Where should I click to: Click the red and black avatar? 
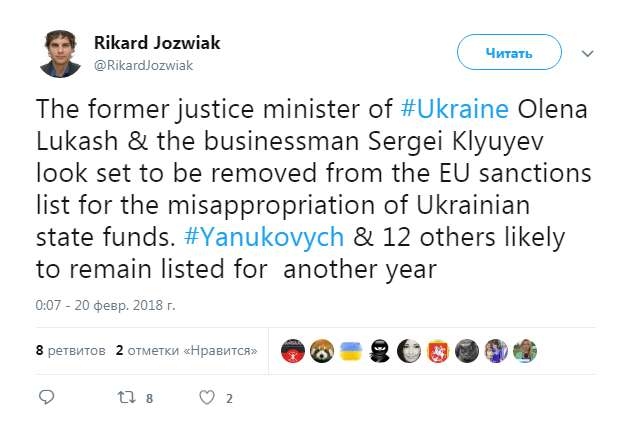pyautogui.click(x=293, y=350)
